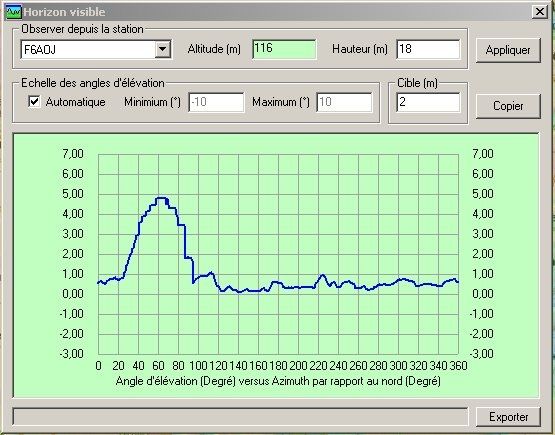Screen dimensions: 555x435
Task: Click the Copier button
Action: [508, 106]
